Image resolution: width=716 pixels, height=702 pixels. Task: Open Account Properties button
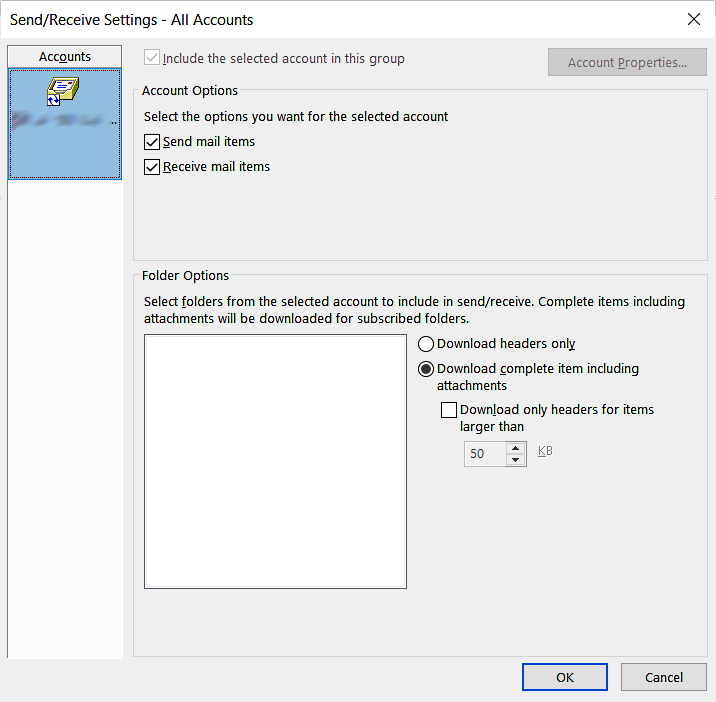(627, 62)
